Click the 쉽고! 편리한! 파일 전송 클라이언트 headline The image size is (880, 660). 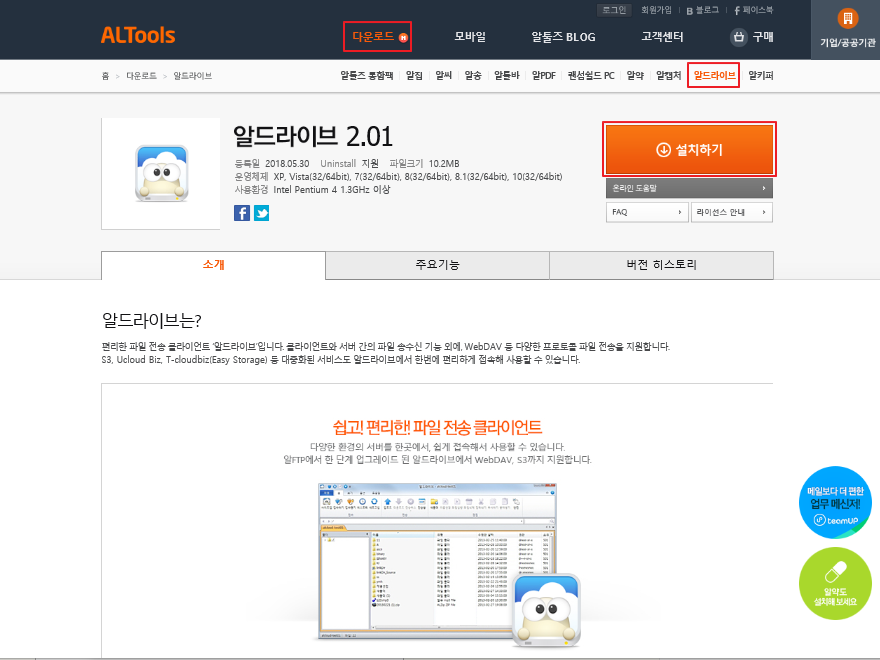pyautogui.click(x=437, y=428)
